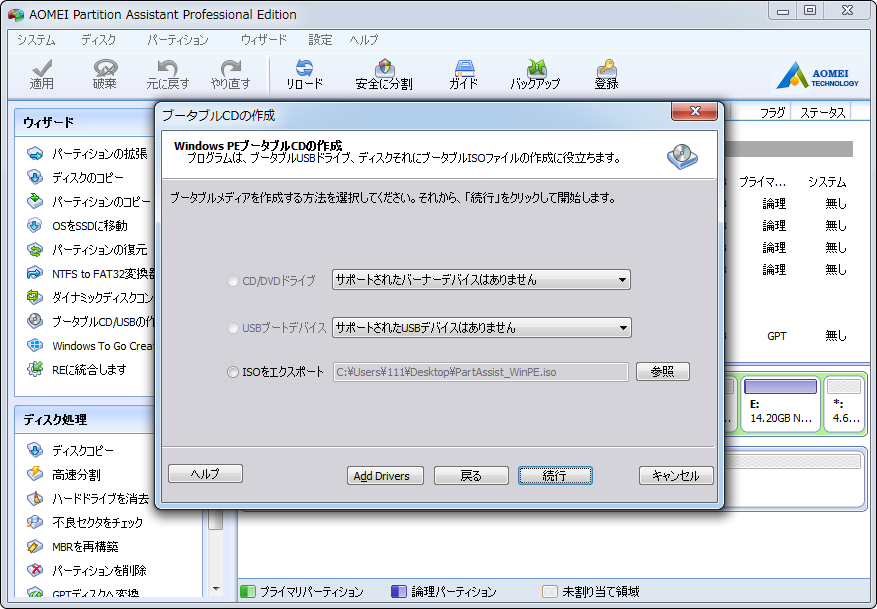Click the ブータブルCD/USB wizard icon
The image size is (877, 609).
(35, 322)
